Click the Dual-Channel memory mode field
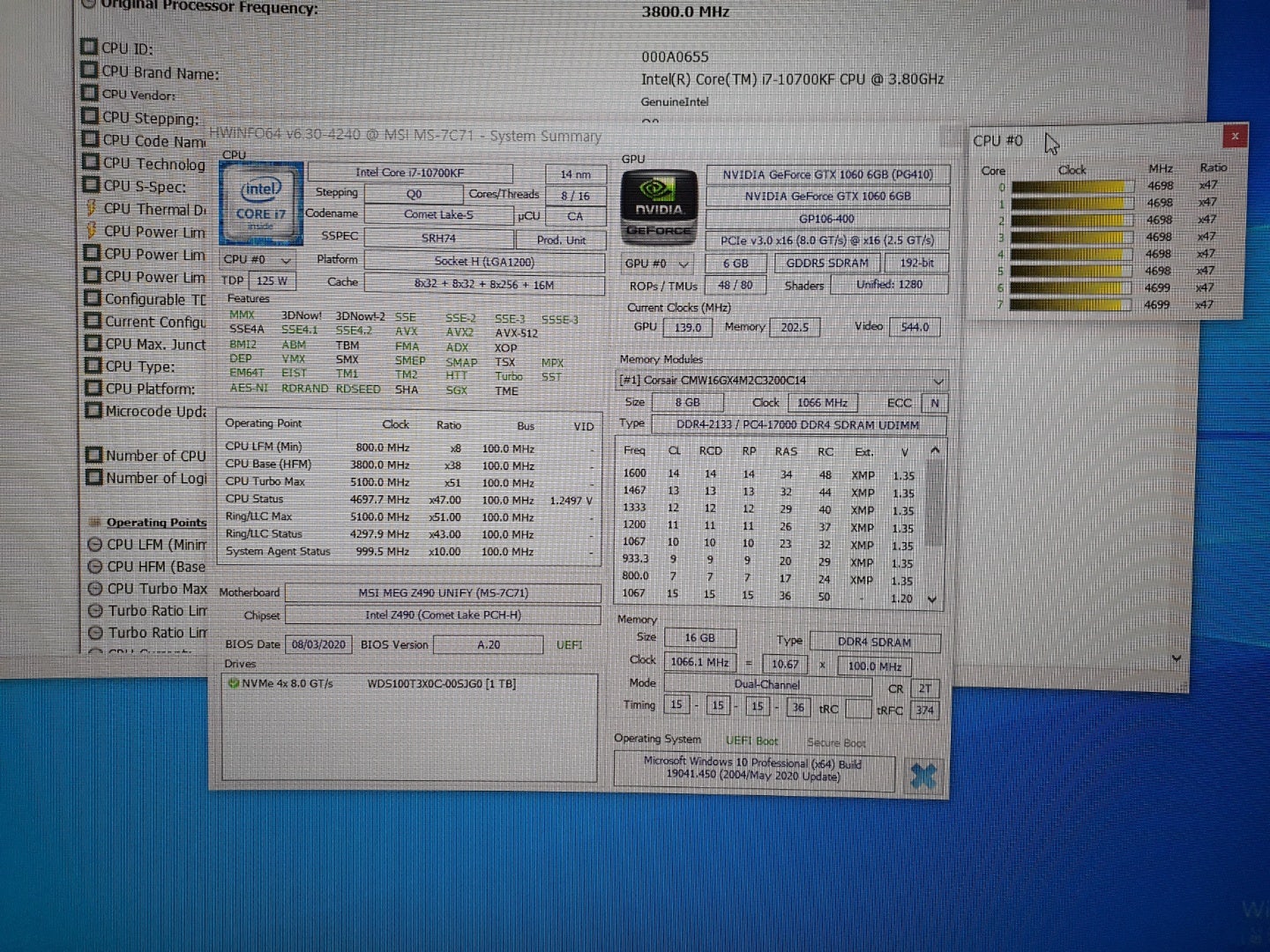The image size is (1270, 952). 767,684
